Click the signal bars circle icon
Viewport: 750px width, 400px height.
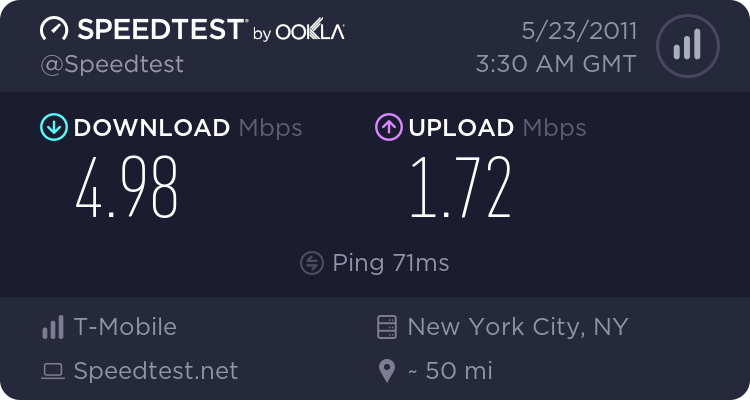point(686,45)
